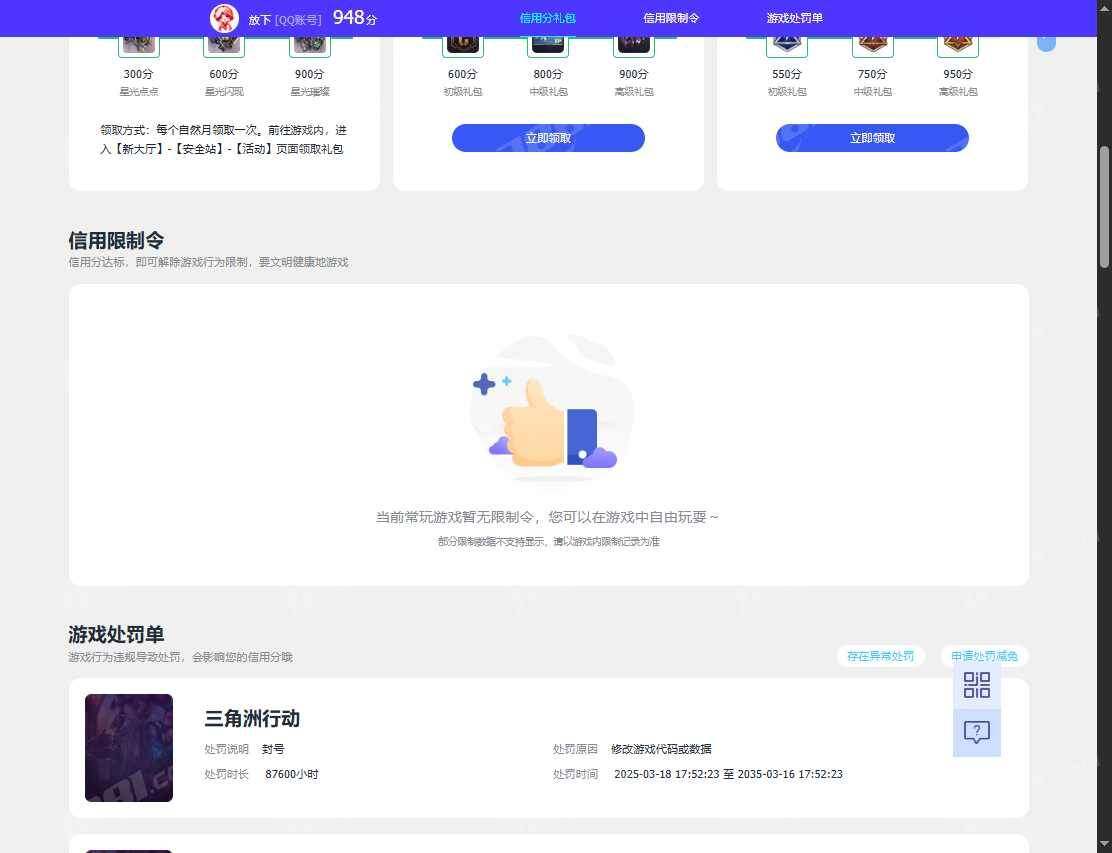Click the 三角洲行动 game cover thumbnail
Screen dimensions: 1112x853
[x=129, y=747]
